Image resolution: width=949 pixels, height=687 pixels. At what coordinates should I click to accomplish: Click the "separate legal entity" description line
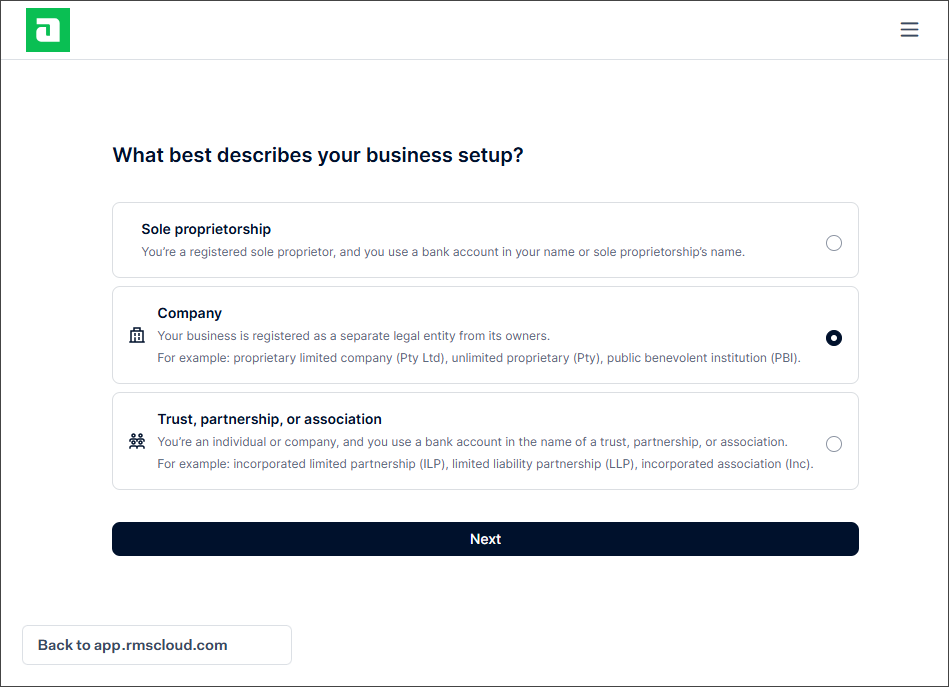point(353,336)
